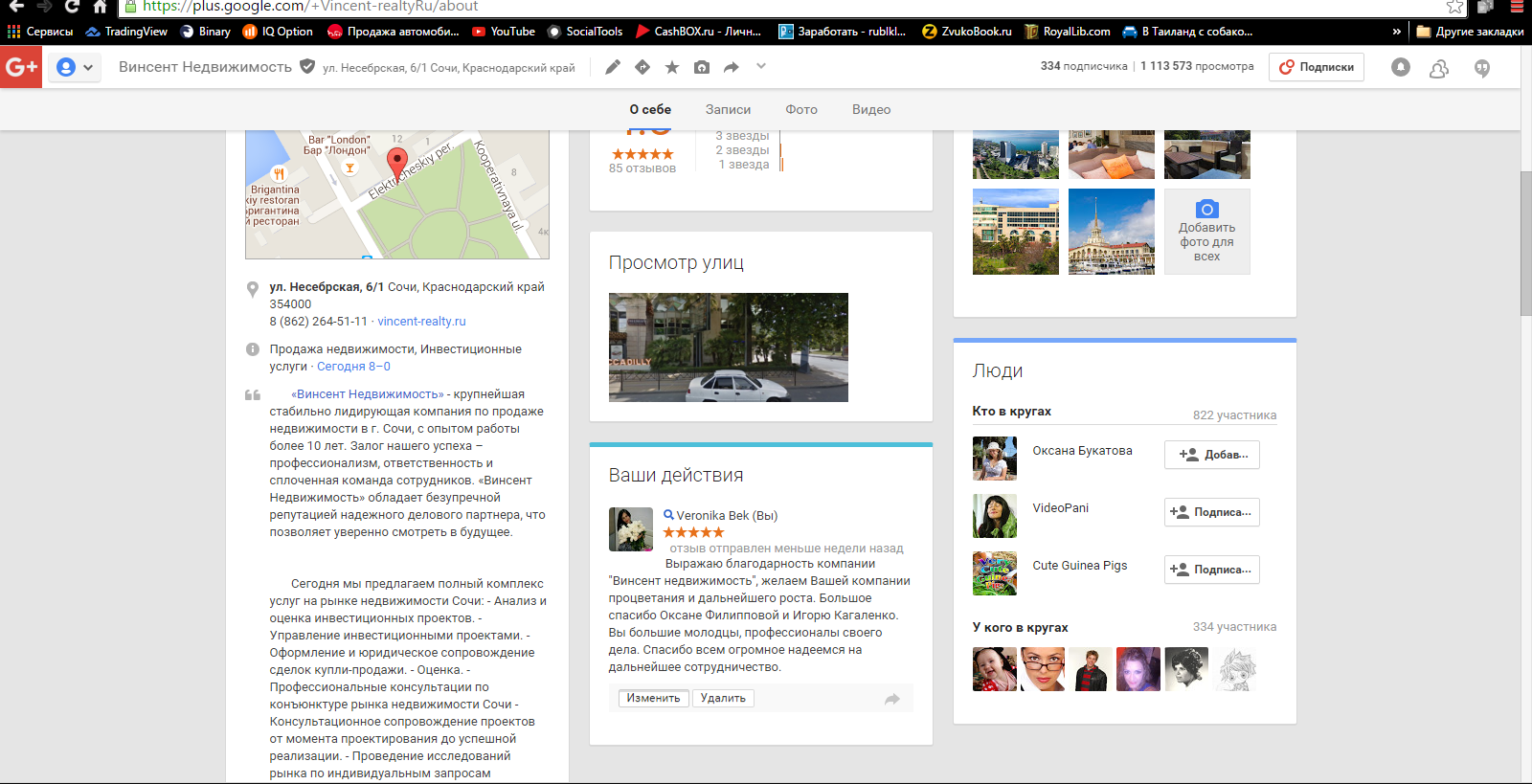
Task: Click the Brigantina restaurant map icon
Action: click(x=279, y=173)
